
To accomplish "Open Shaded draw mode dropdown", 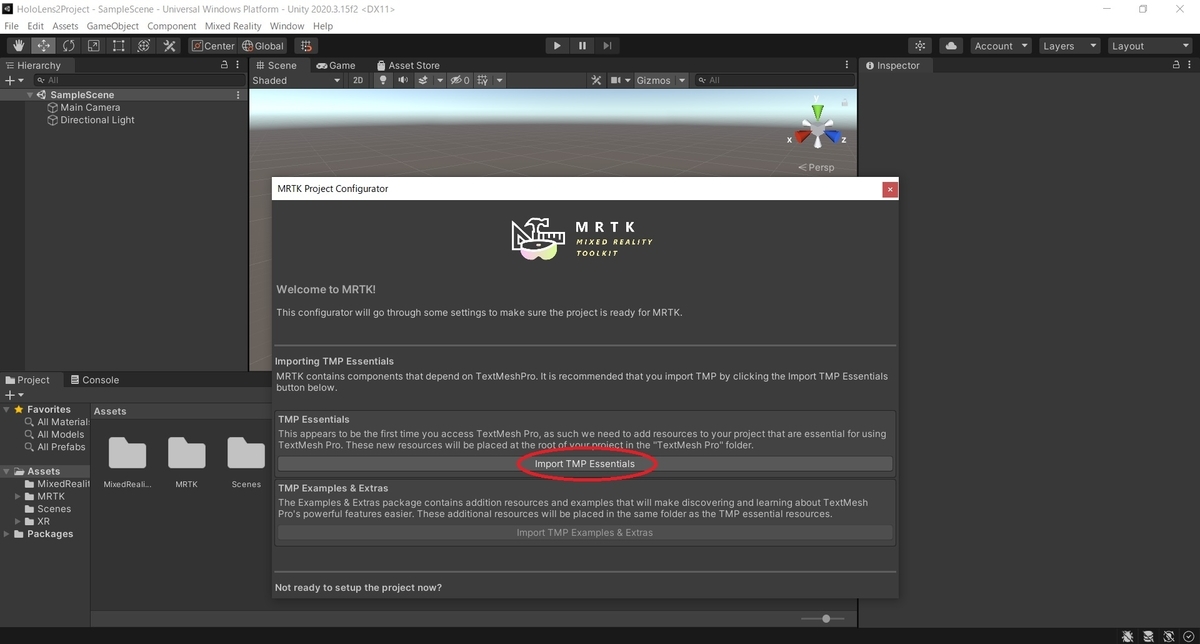I will [x=295, y=80].
